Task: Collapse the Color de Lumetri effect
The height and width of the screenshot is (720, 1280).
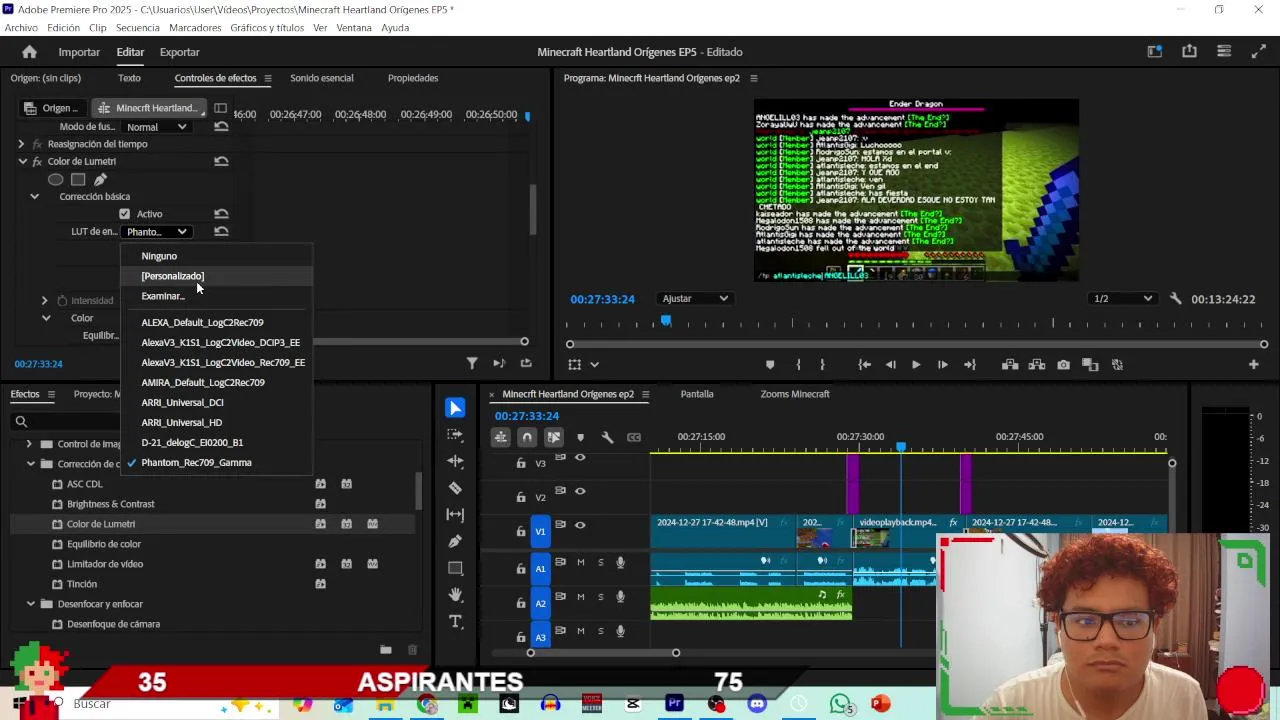Action: [21, 161]
